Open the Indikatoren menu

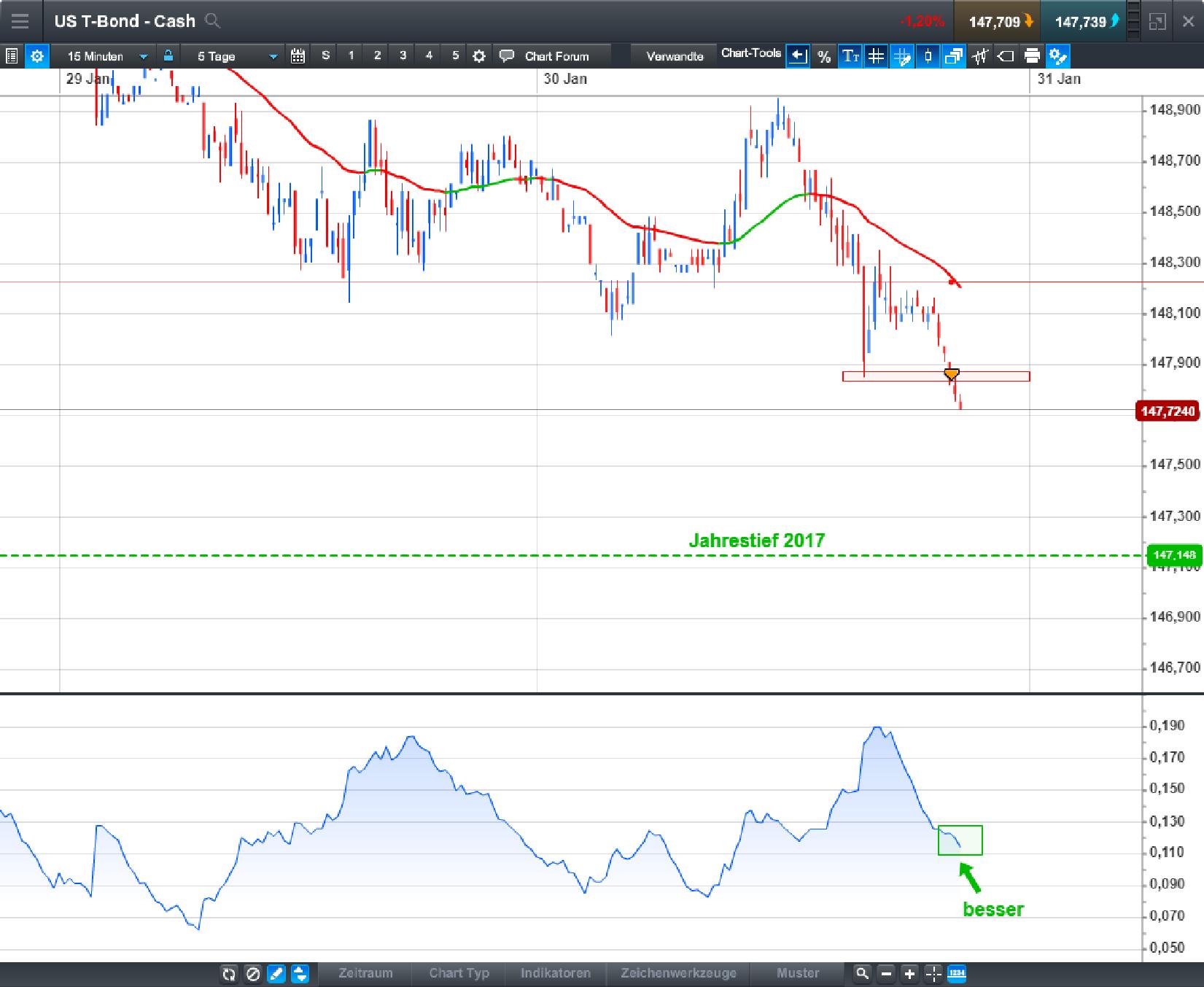pos(555,973)
